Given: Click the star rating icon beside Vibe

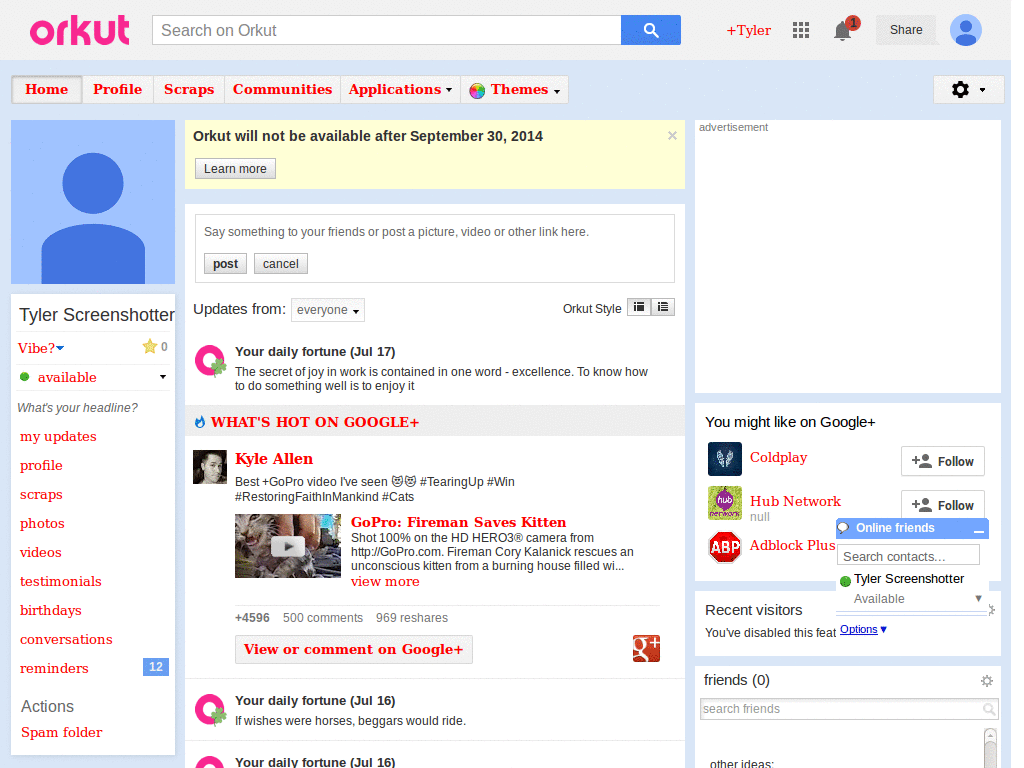Looking at the screenshot, I should 150,346.
